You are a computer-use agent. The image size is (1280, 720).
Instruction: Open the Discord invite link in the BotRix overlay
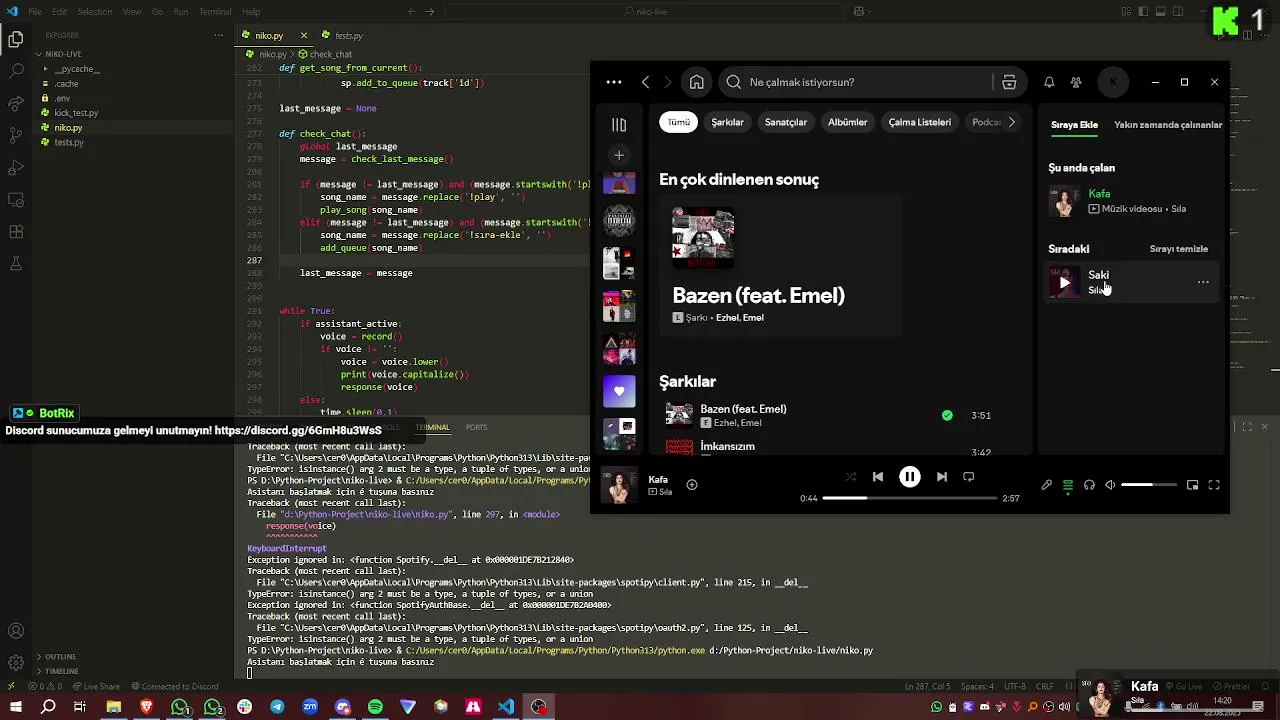[298, 431]
